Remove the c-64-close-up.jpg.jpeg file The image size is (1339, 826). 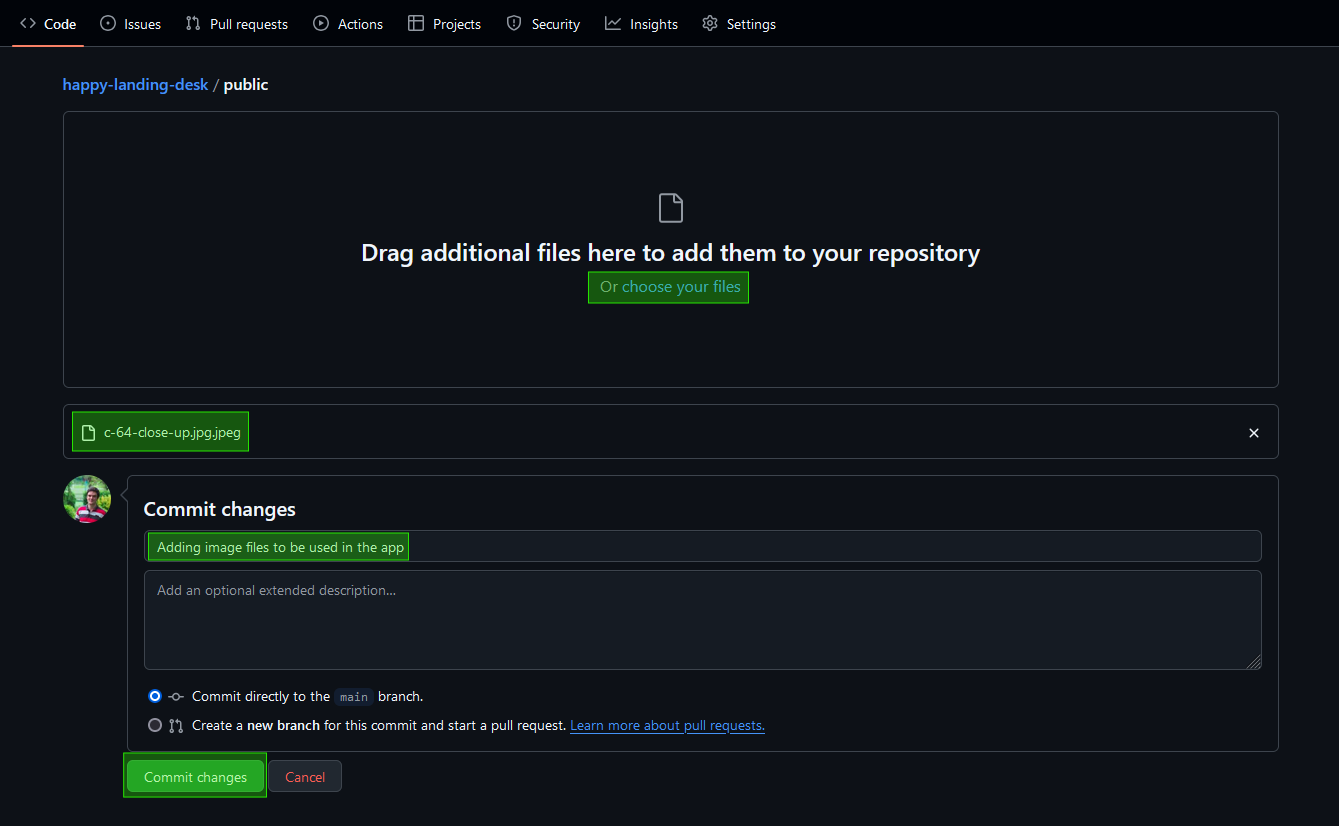click(1253, 432)
